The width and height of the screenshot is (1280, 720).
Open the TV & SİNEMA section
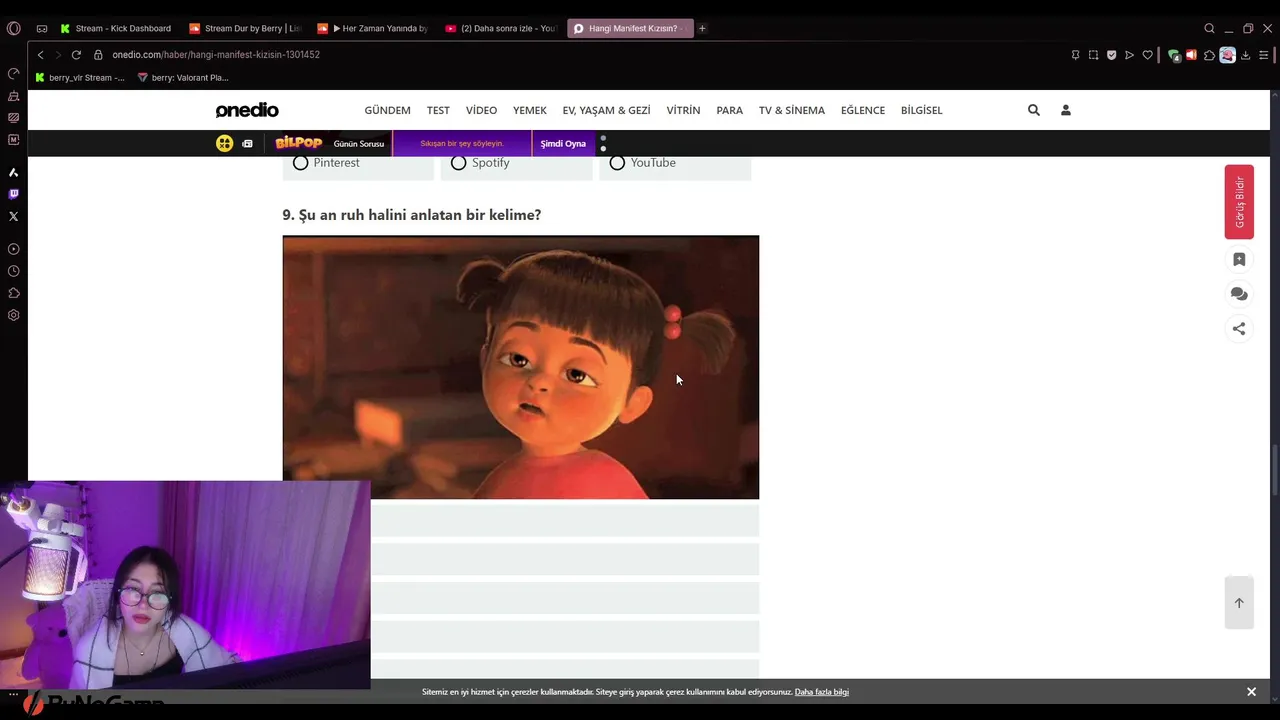(x=791, y=110)
